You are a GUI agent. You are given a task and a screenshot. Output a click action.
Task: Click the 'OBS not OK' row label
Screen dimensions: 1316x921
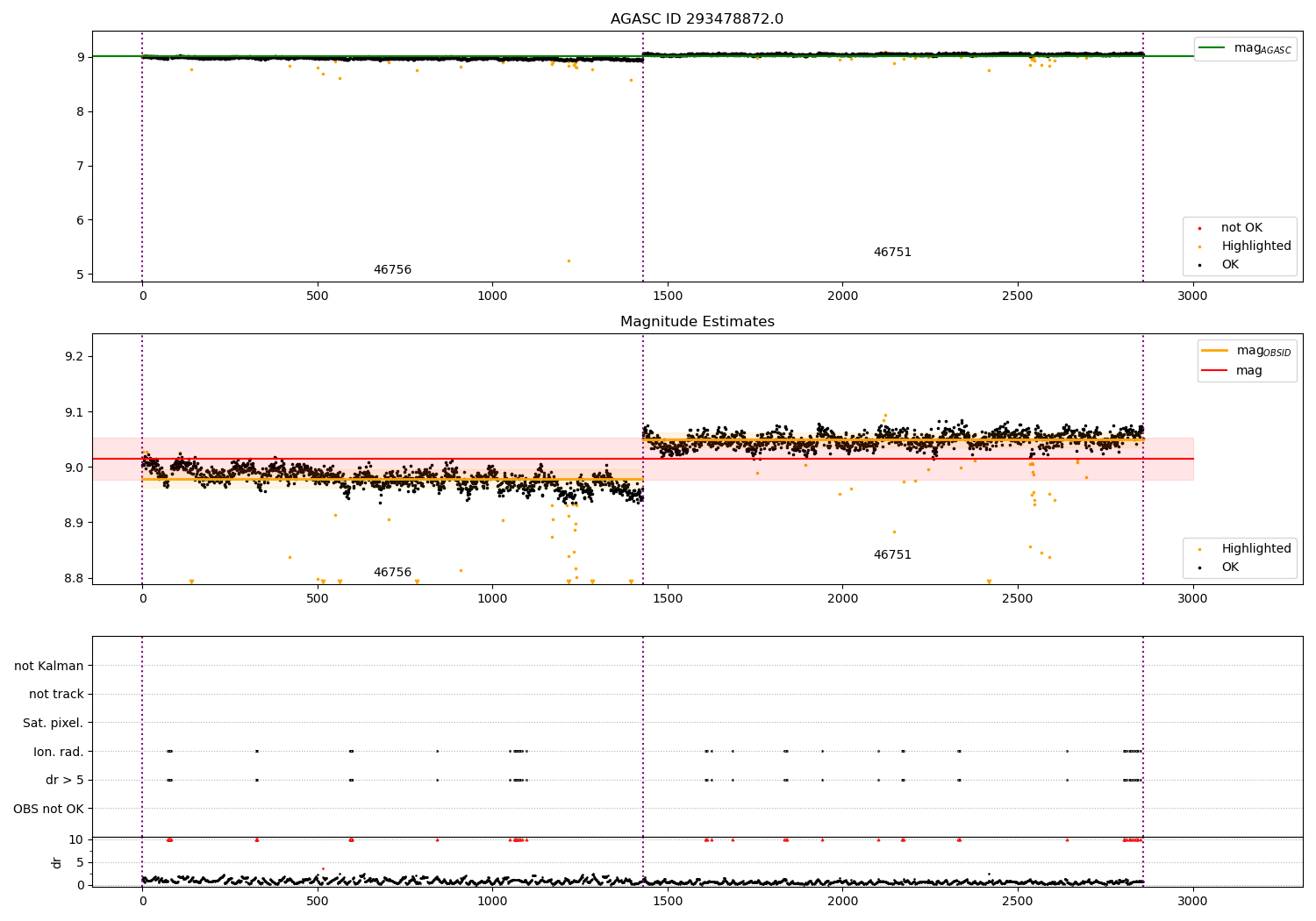pos(48,809)
